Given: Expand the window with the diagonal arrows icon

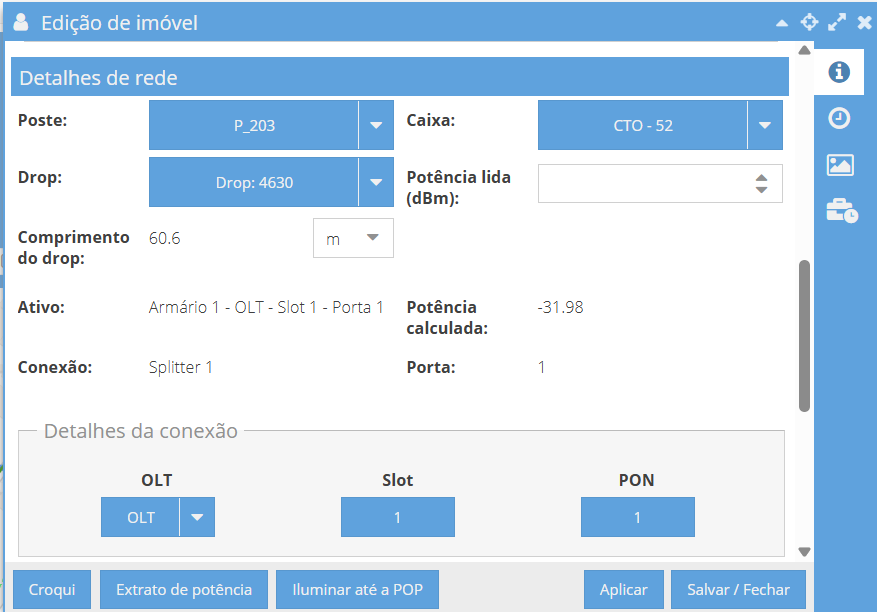Looking at the screenshot, I should coord(837,22).
